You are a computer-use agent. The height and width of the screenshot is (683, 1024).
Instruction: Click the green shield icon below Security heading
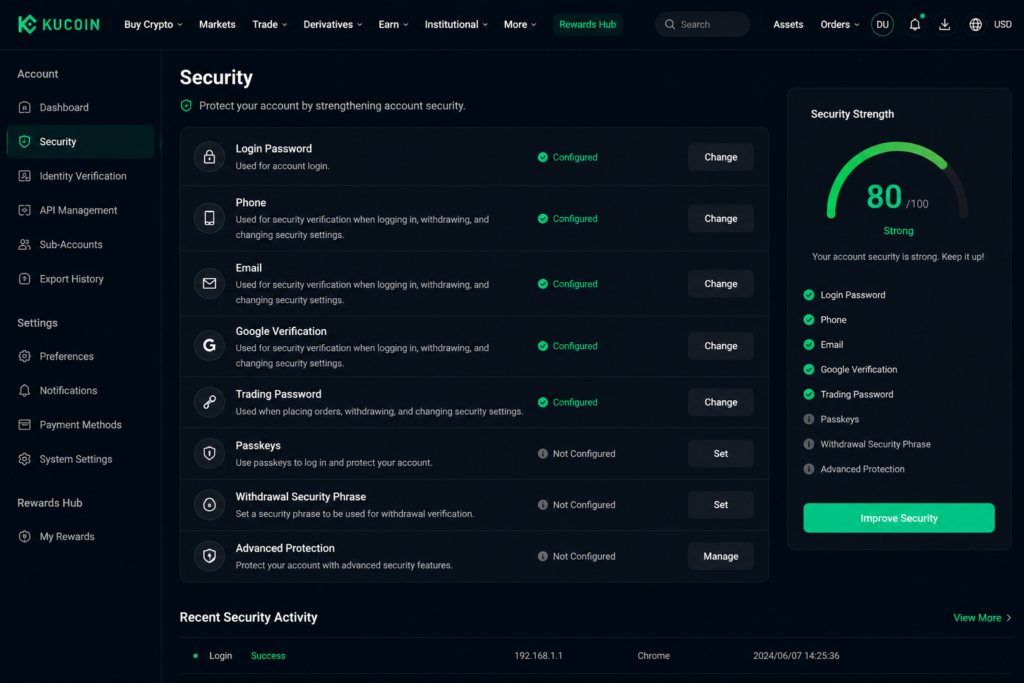tap(186, 106)
